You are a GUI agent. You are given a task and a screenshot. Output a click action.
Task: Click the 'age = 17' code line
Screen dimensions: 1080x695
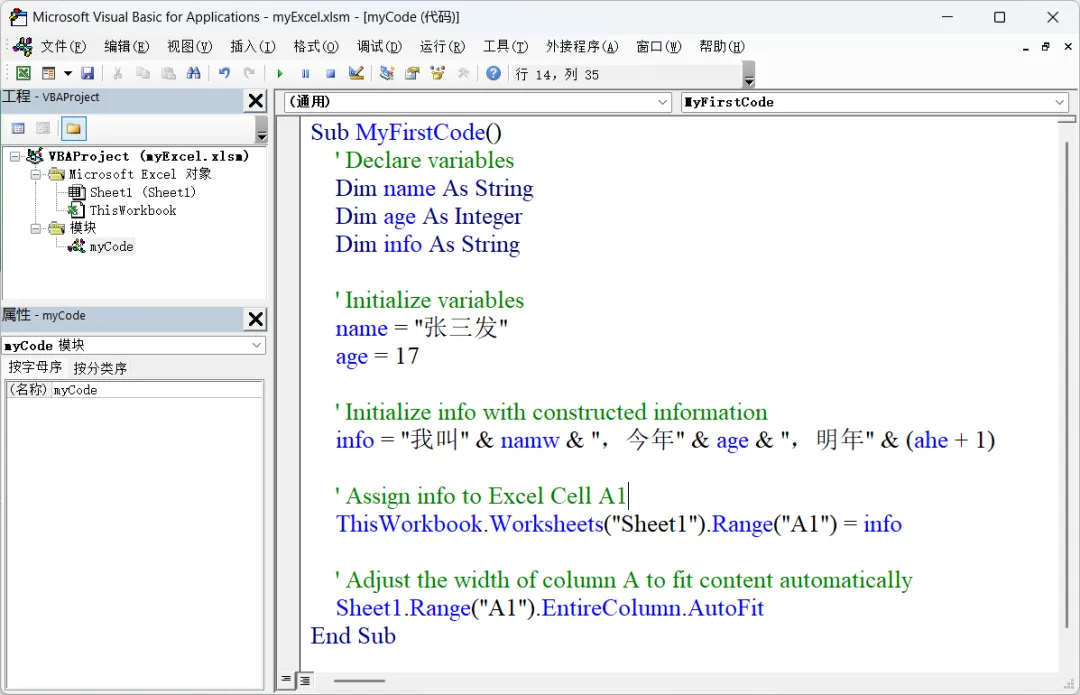click(x=377, y=356)
